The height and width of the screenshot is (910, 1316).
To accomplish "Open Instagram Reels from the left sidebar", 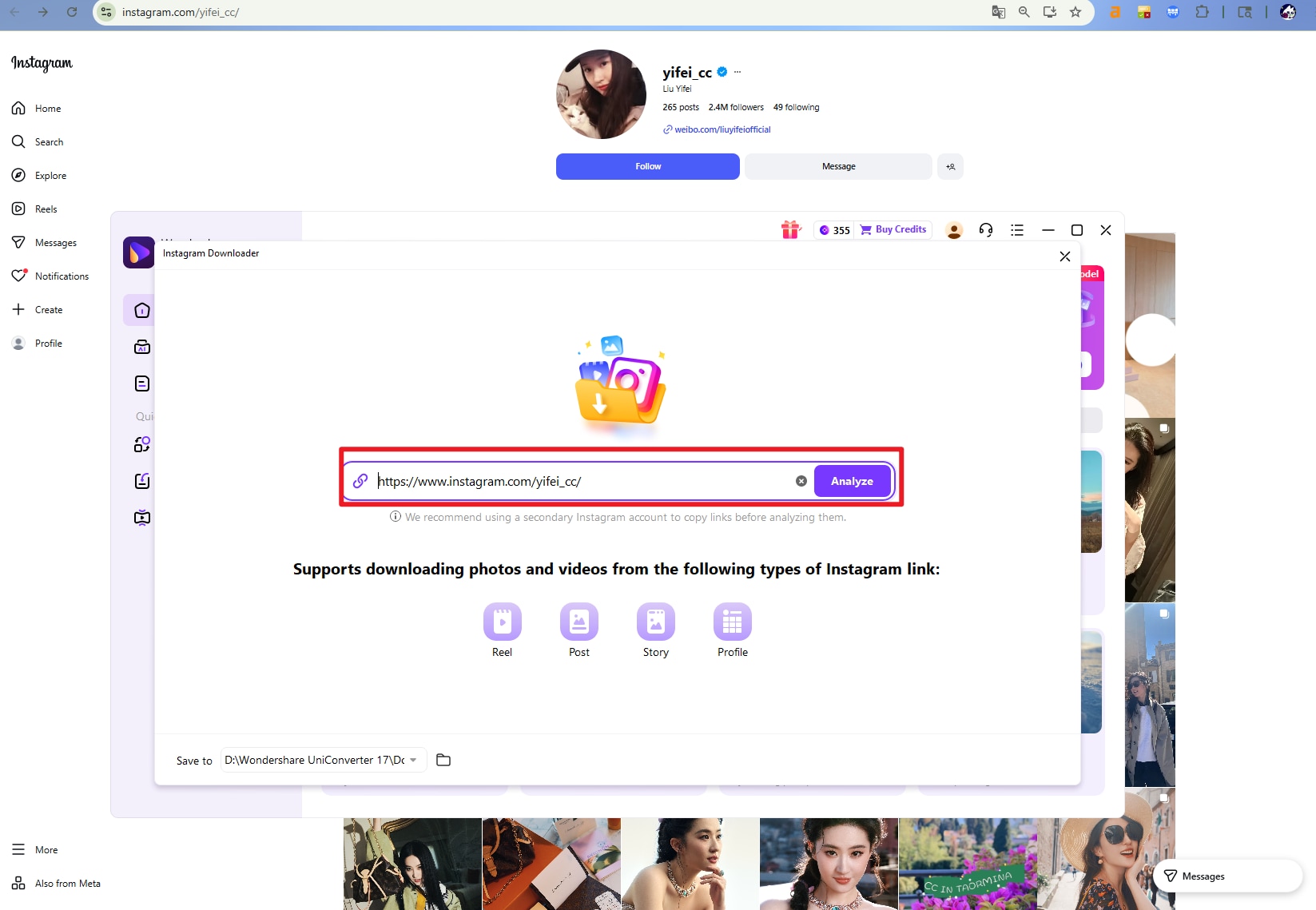I will [46, 209].
